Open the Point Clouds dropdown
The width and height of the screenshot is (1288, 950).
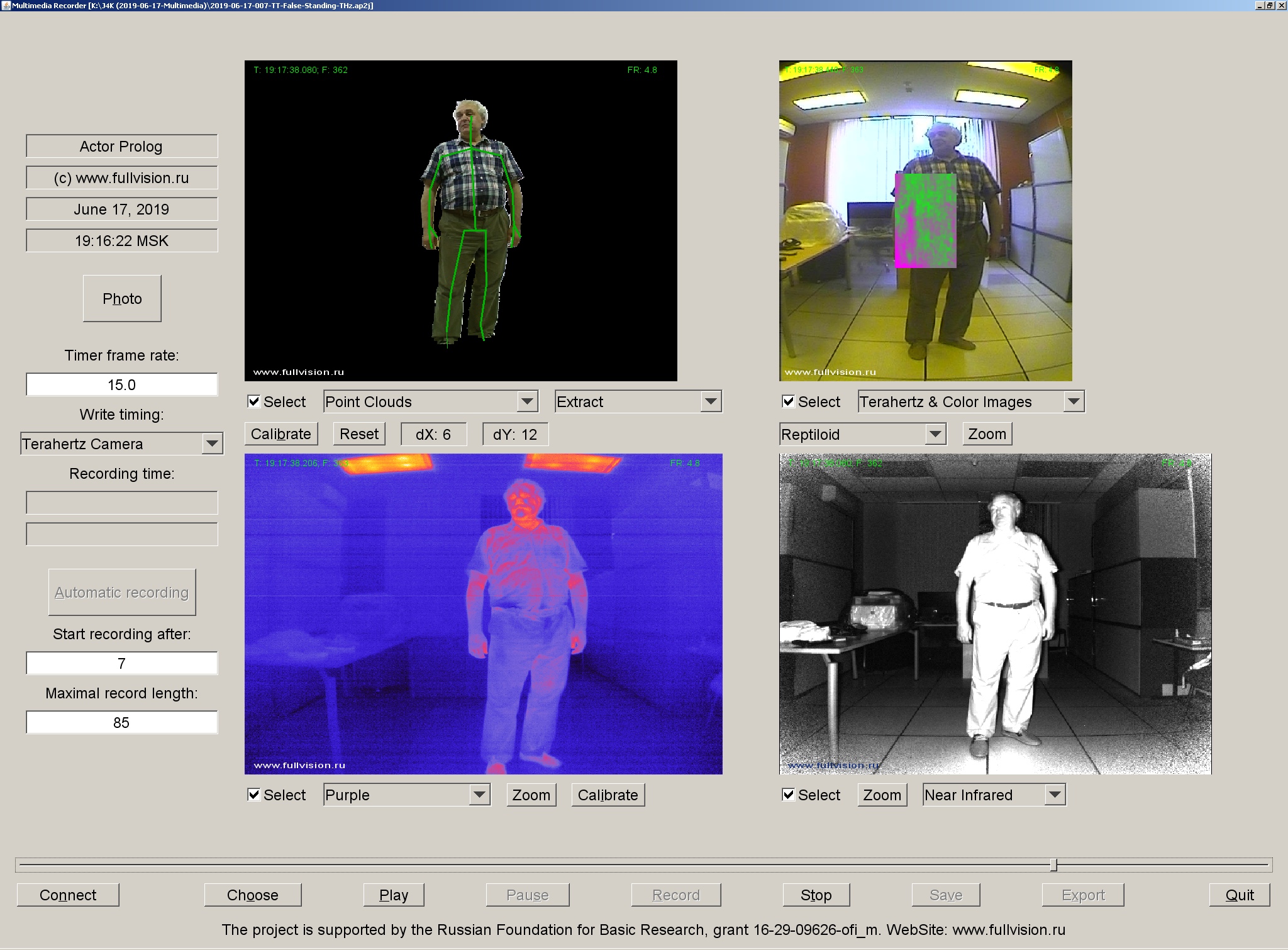point(527,401)
